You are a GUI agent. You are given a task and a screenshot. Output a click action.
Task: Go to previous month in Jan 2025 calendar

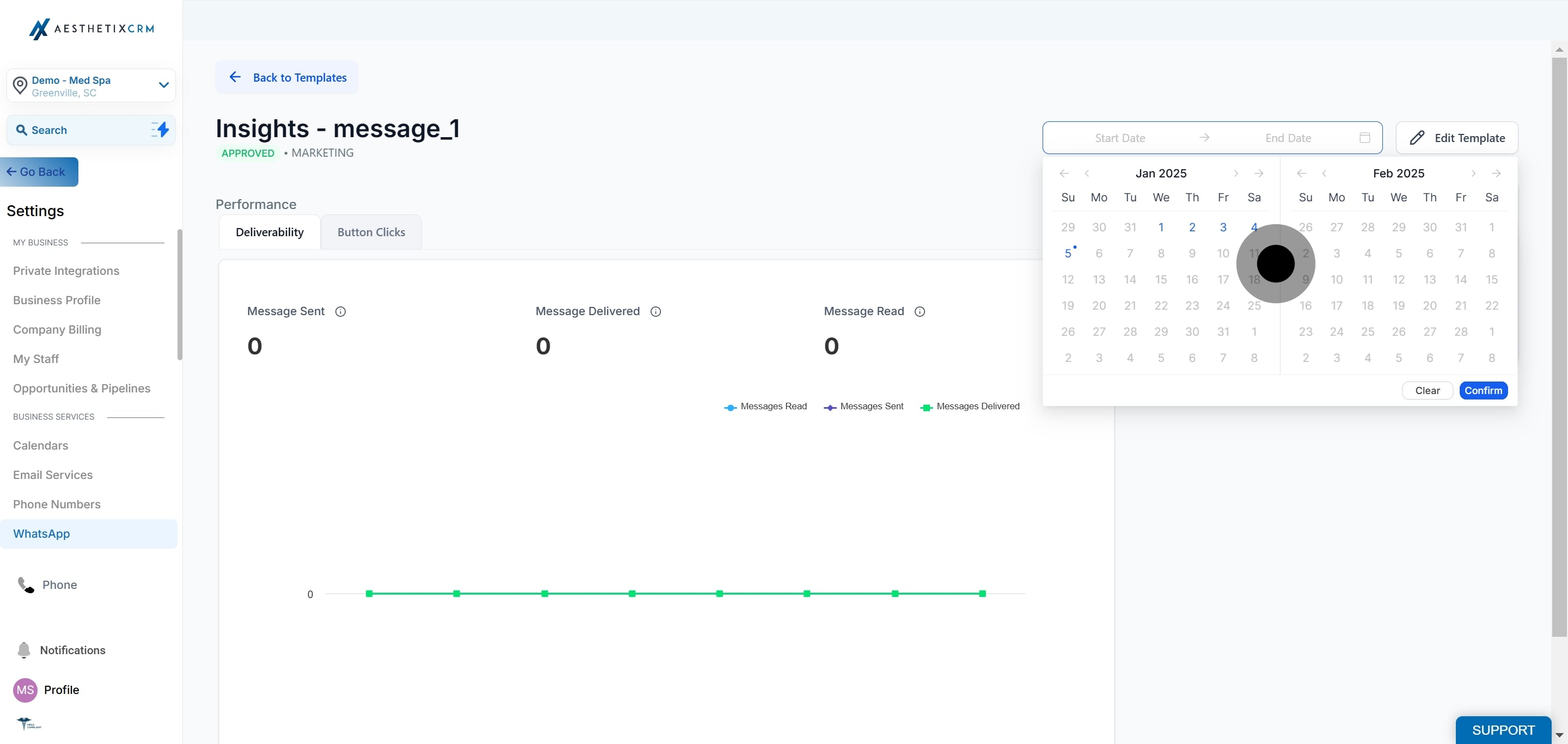(1087, 174)
